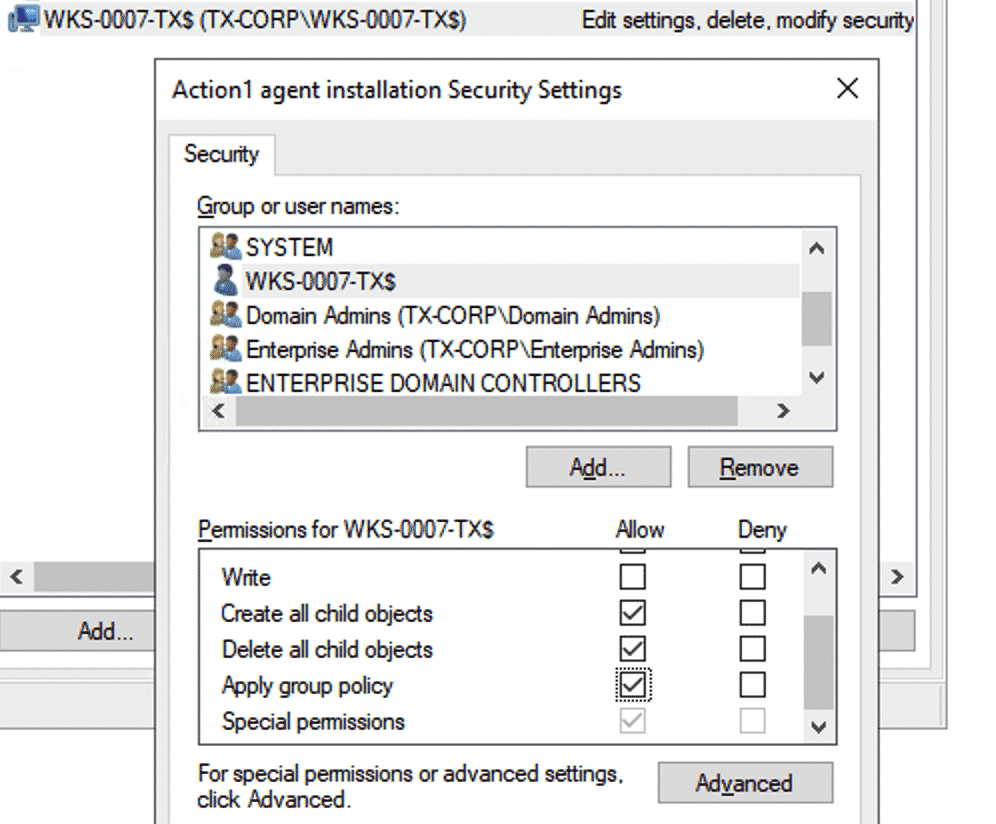Click the group list scroll right arrow
996x824 pixels.
point(783,411)
